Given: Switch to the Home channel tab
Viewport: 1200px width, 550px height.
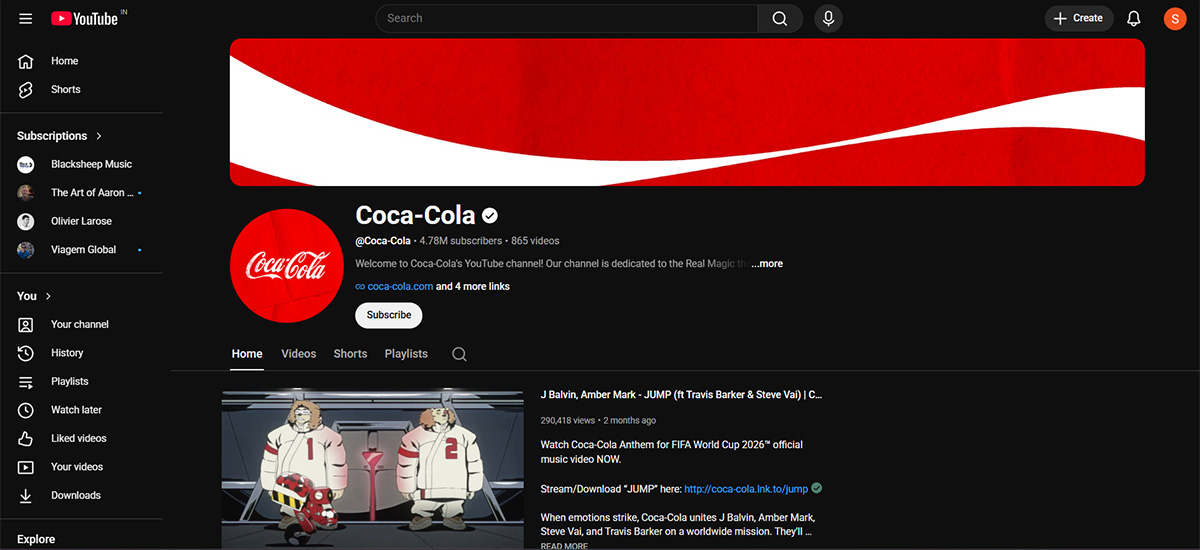Looking at the screenshot, I should click(247, 354).
